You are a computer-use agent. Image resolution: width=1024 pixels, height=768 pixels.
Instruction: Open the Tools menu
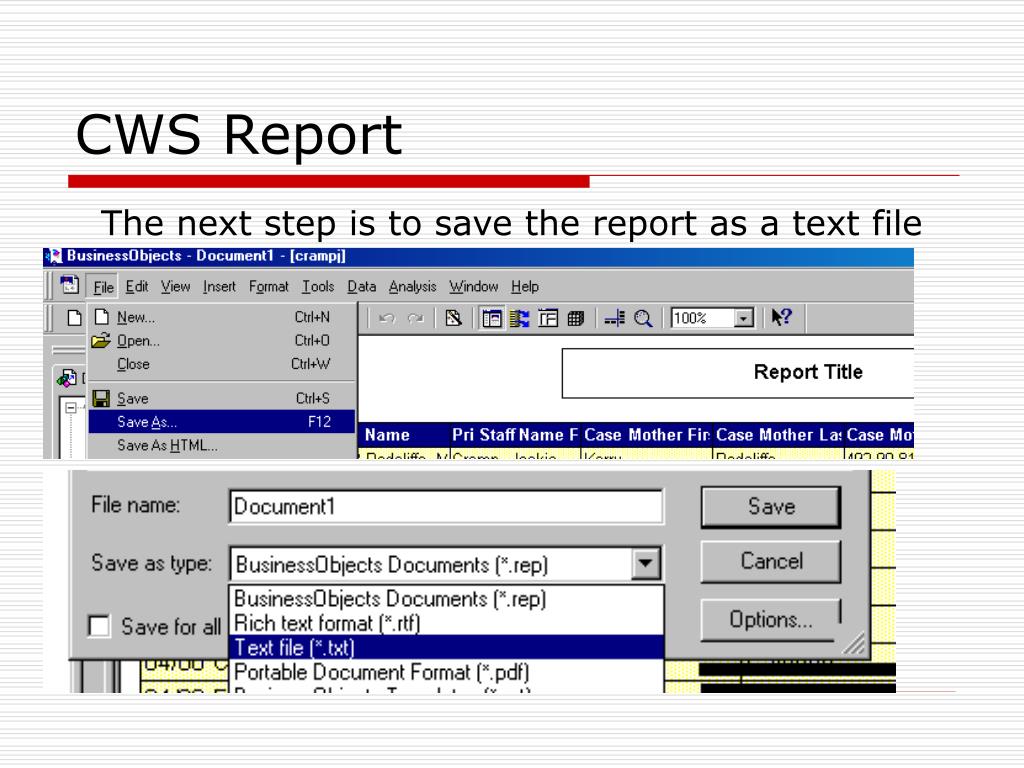tap(318, 287)
